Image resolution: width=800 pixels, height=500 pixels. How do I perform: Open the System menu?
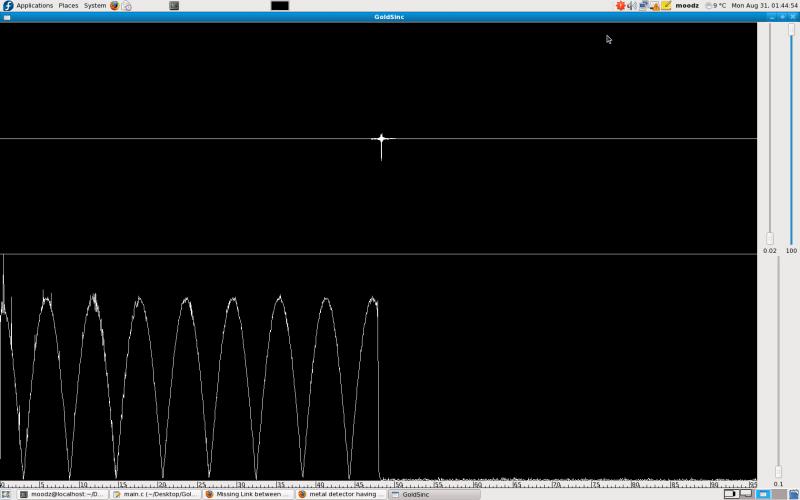point(94,5)
